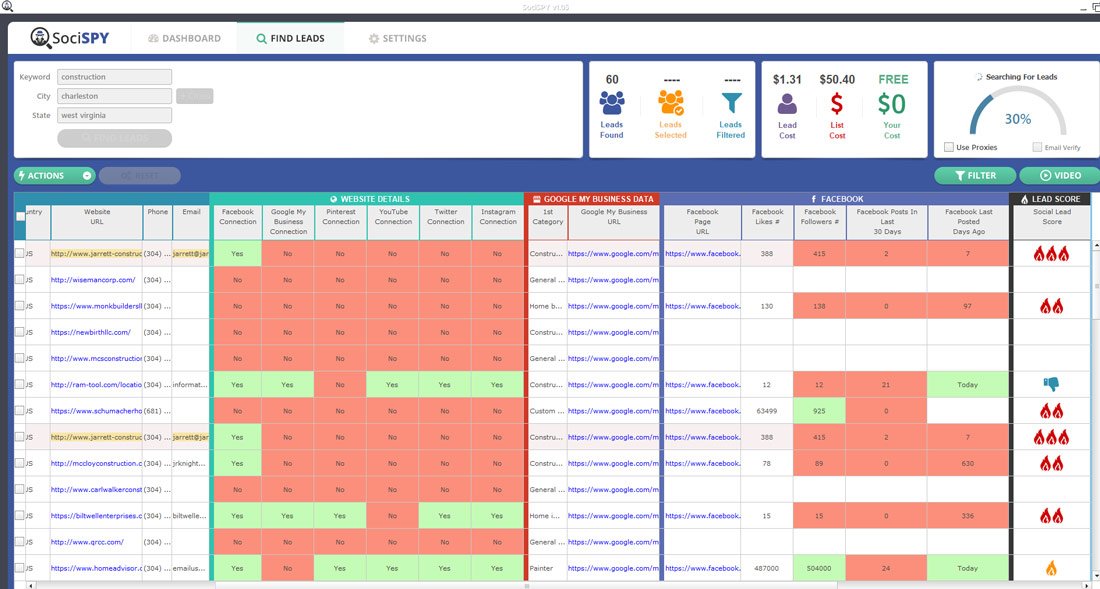The height and width of the screenshot is (589, 1100).
Task: Click the Keyword input field
Action: pos(114,77)
